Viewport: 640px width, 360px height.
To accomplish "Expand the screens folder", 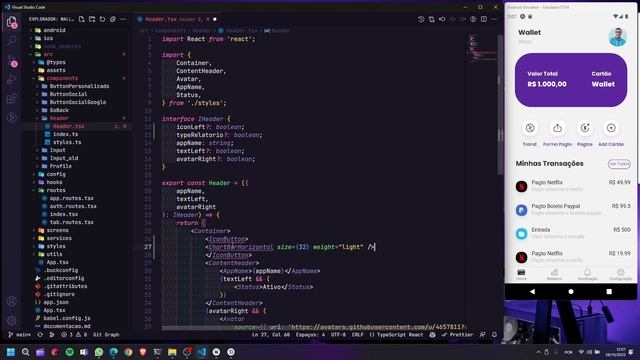I will (58, 230).
